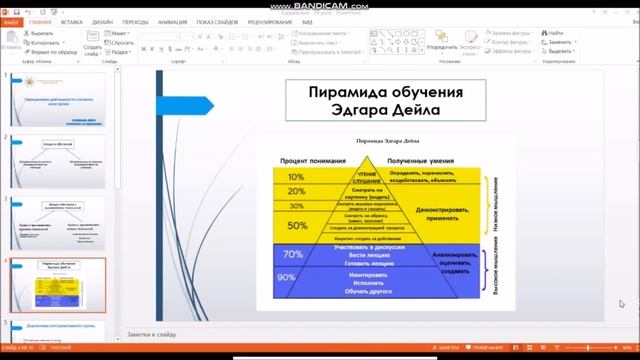The width and height of the screenshot is (640, 360).
Task: Select the rounded rectangle in shapes gallery
Action: (x=415, y=34)
